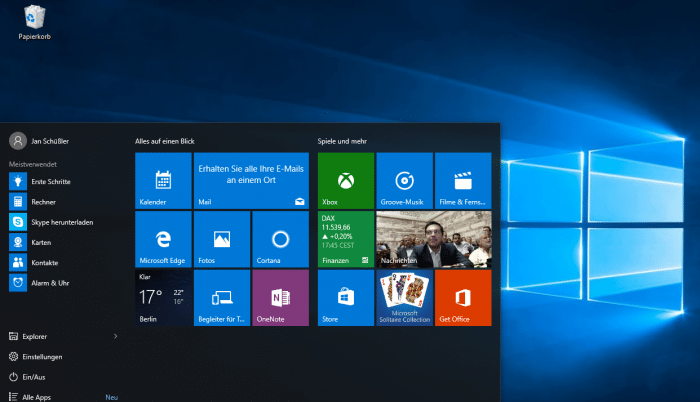Open the Karten maps app
Viewport: 700px width, 402px height.
click(62, 242)
